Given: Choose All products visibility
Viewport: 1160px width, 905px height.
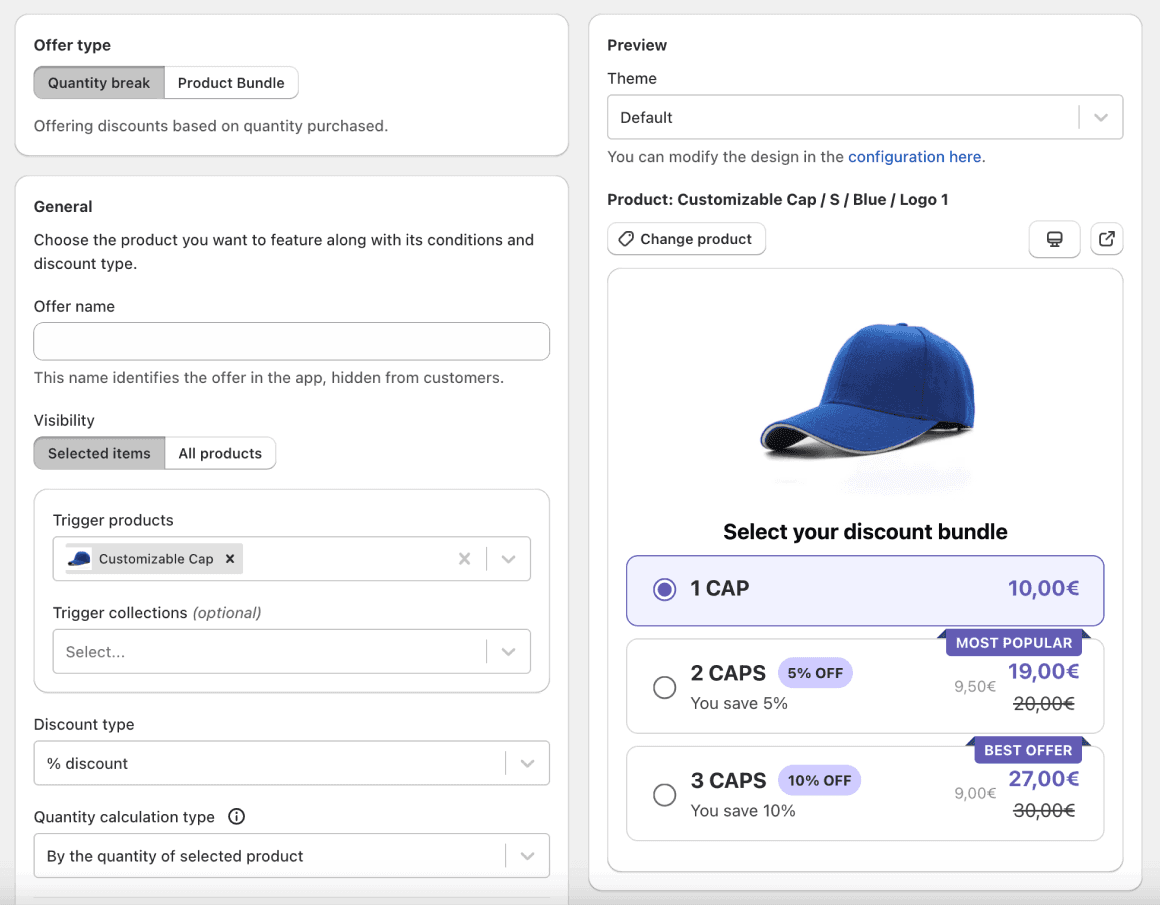Looking at the screenshot, I should [220, 453].
